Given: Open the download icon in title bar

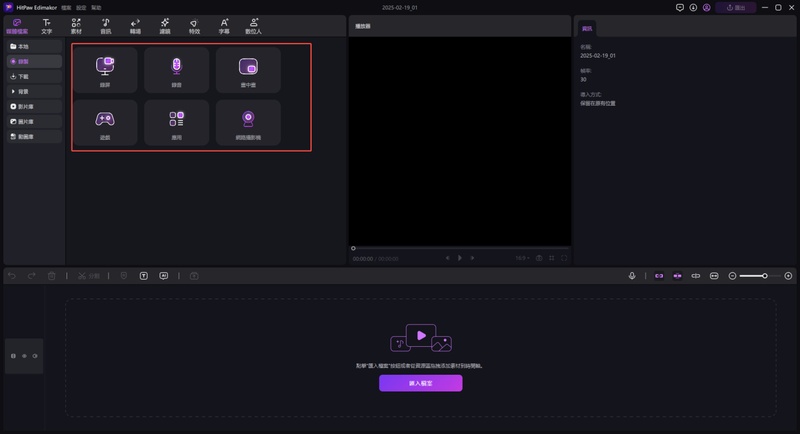Looking at the screenshot, I should pos(693,8).
